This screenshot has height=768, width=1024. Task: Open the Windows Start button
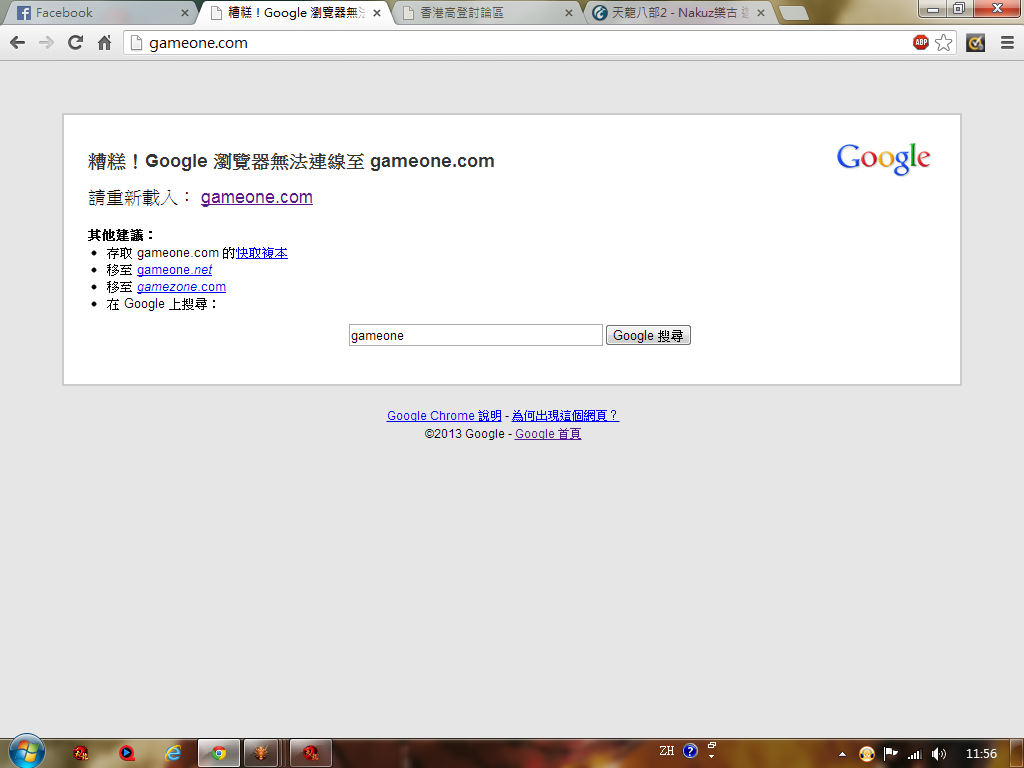coord(26,752)
